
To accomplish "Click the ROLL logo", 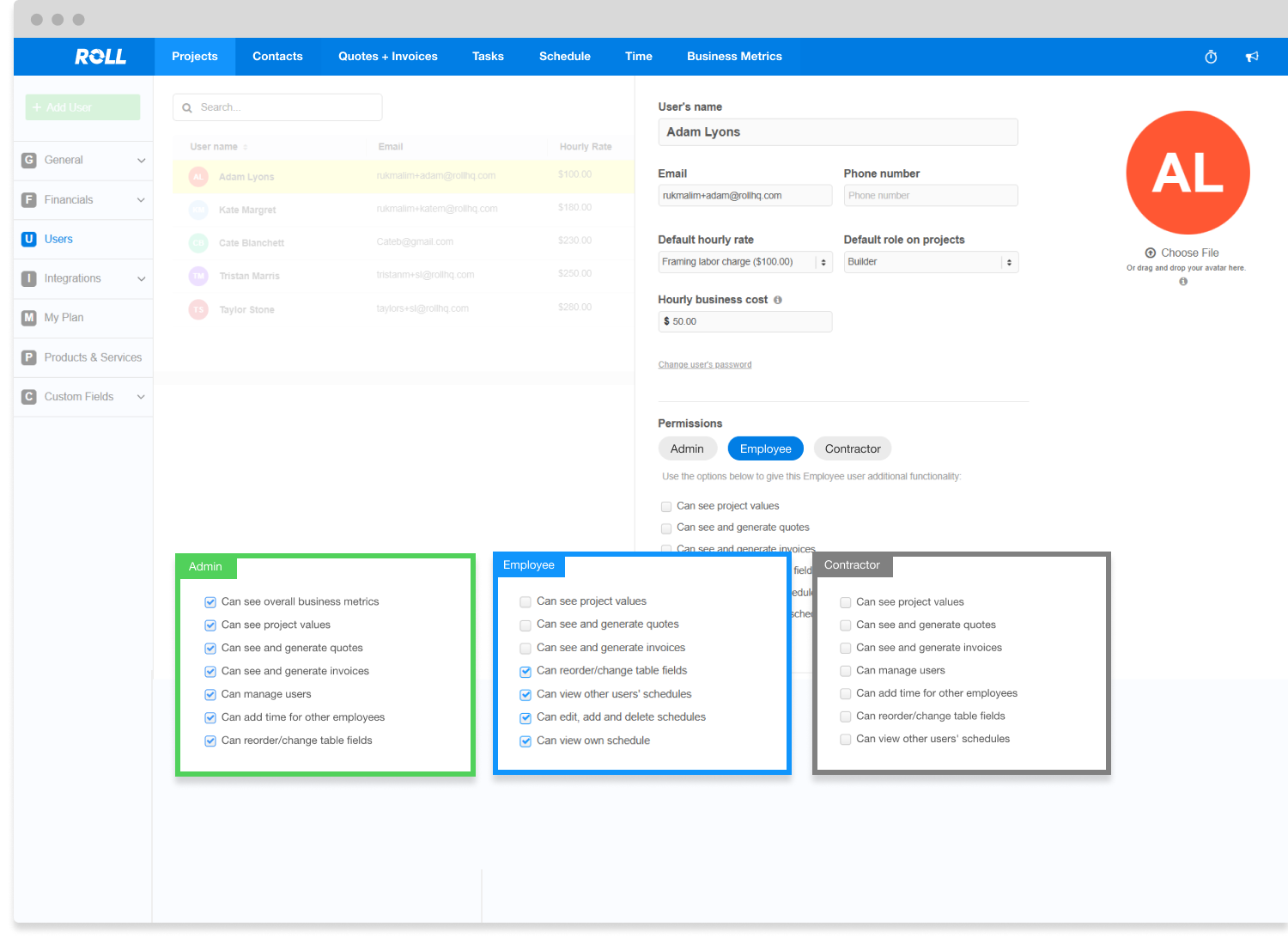I will (100, 57).
